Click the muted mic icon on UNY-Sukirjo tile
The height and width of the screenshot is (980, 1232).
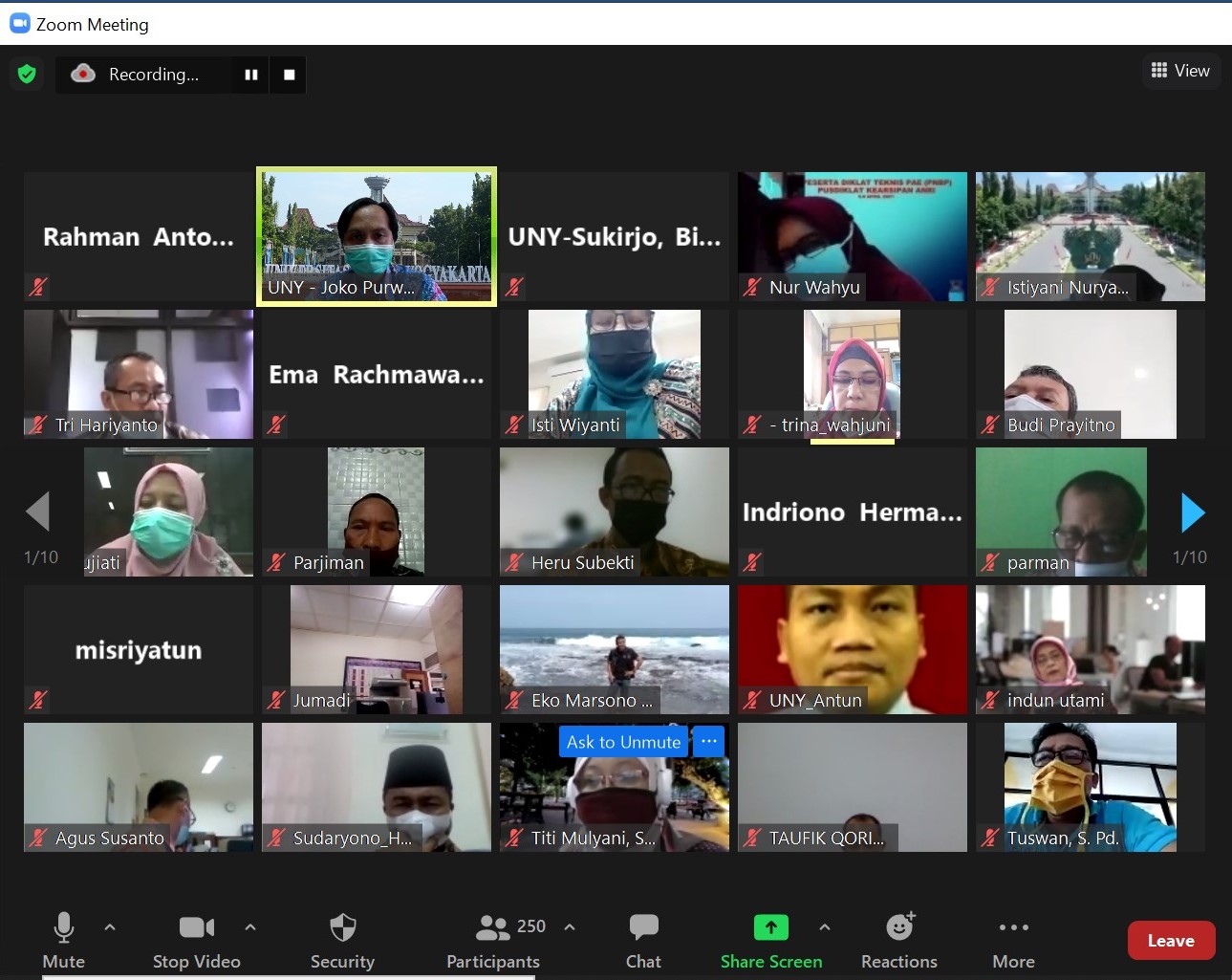pyautogui.click(x=514, y=286)
